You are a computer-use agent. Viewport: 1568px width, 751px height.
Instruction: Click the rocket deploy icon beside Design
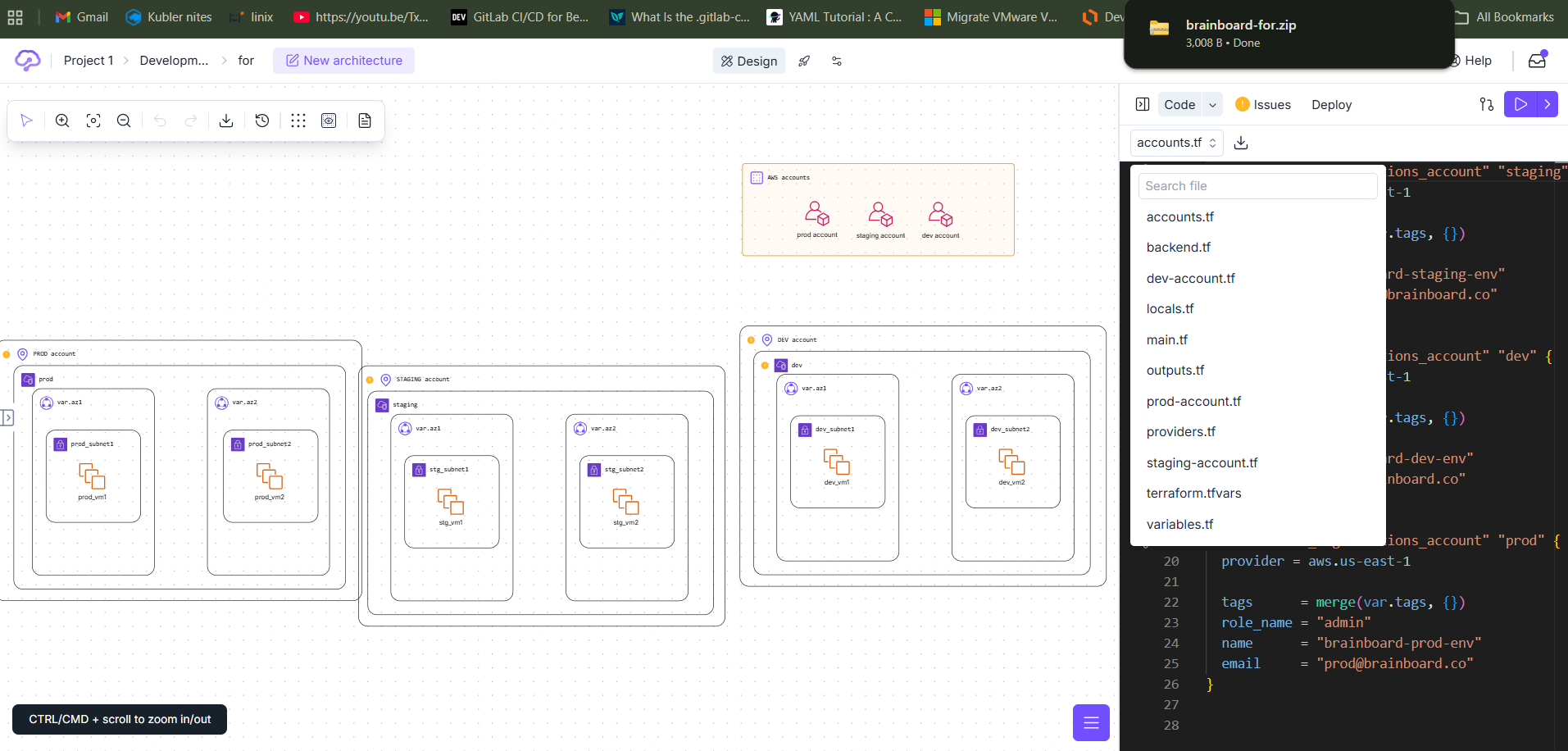[804, 61]
